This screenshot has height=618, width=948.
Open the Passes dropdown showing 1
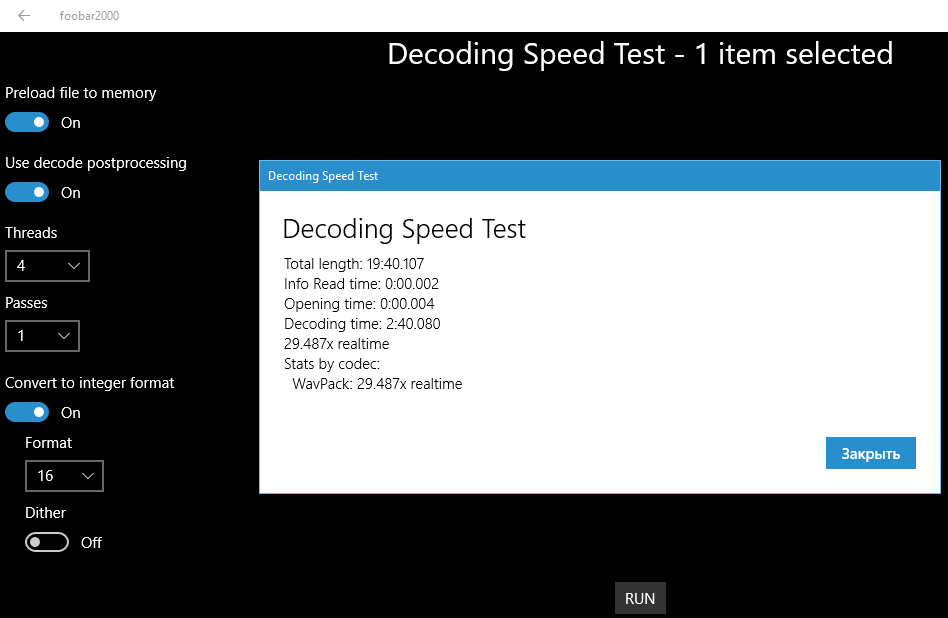coord(42,336)
